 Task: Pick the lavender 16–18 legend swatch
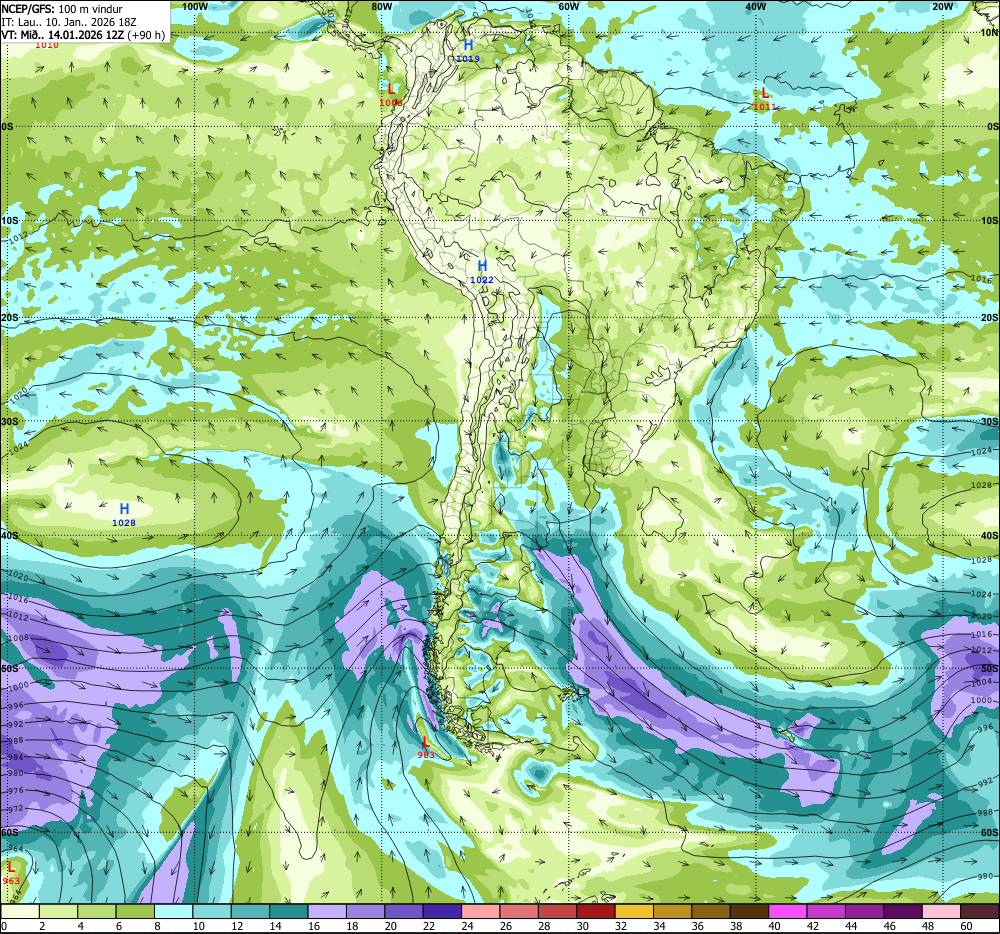point(327,911)
